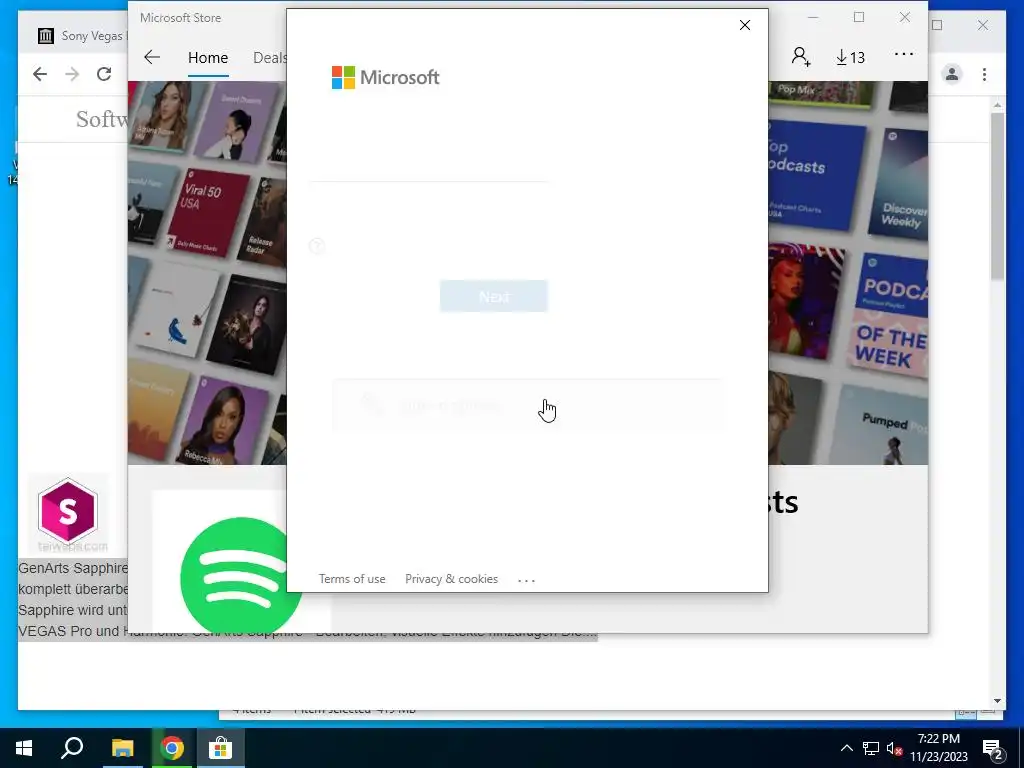Go back in Microsoft Store
1024x768 pixels.
point(152,57)
